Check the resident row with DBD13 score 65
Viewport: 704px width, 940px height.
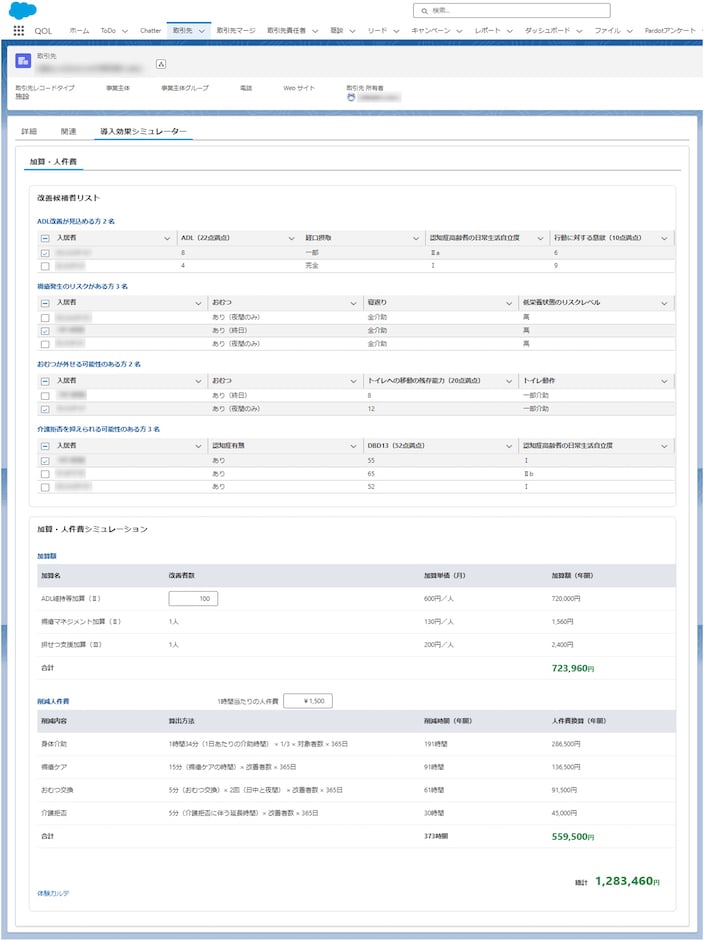click(45, 474)
